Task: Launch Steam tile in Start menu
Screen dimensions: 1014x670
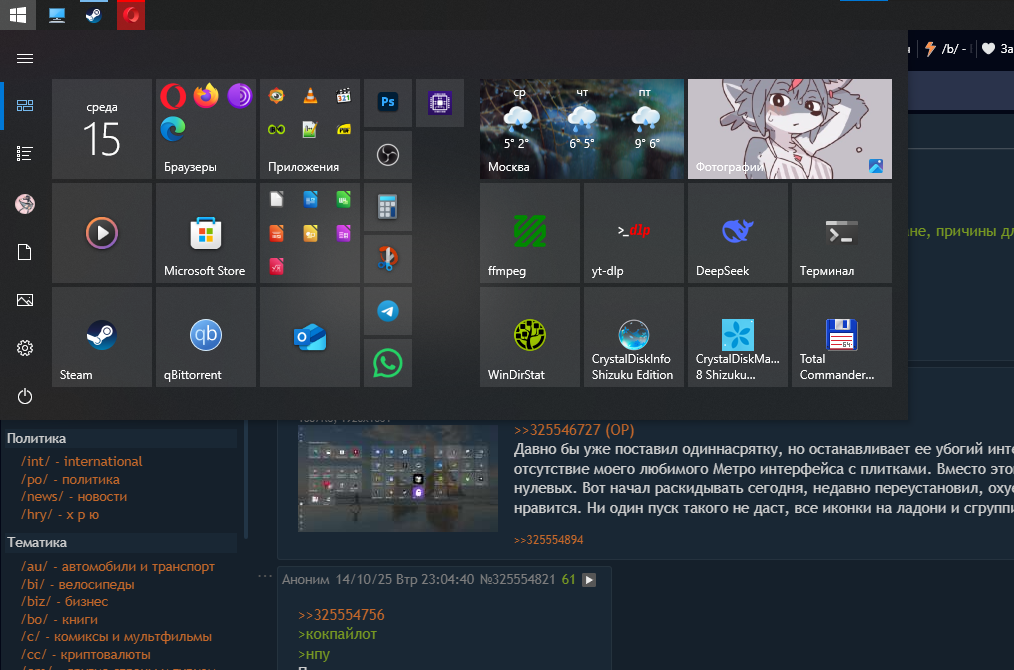Action: click(x=102, y=337)
